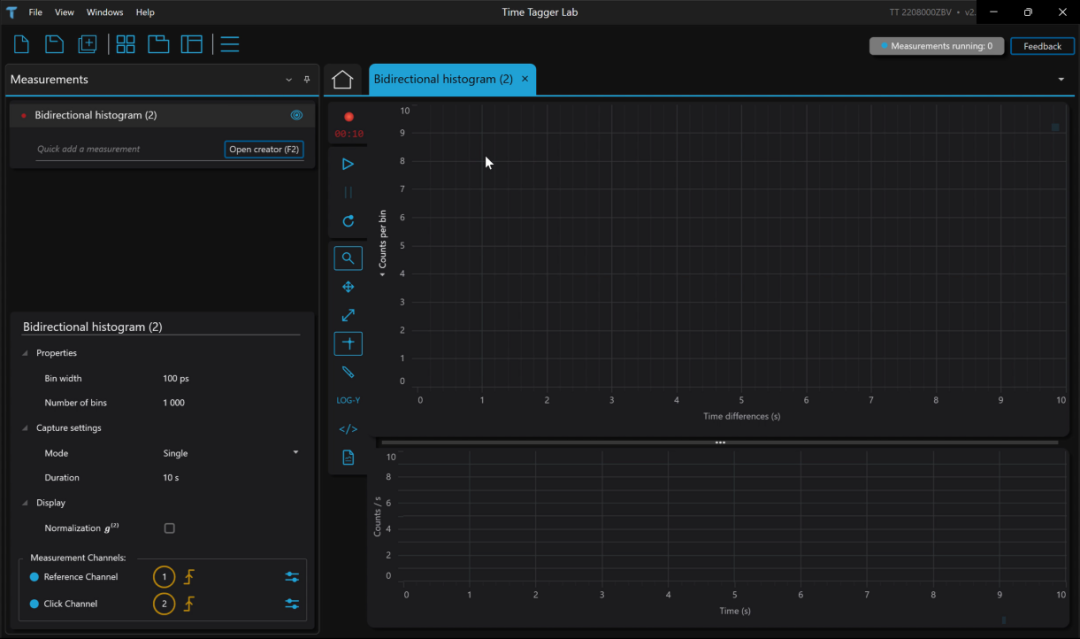Collapse the Capture settings section

click(x=26, y=428)
